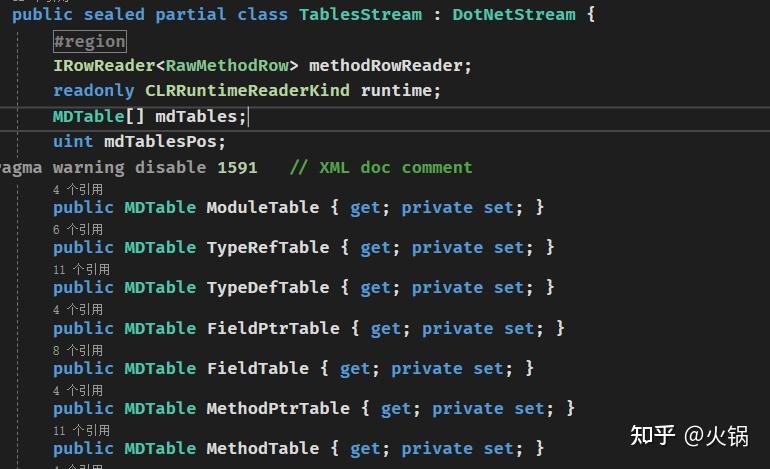Open references lens above ModuleTable property
This screenshot has width=770, height=469.
point(77,189)
